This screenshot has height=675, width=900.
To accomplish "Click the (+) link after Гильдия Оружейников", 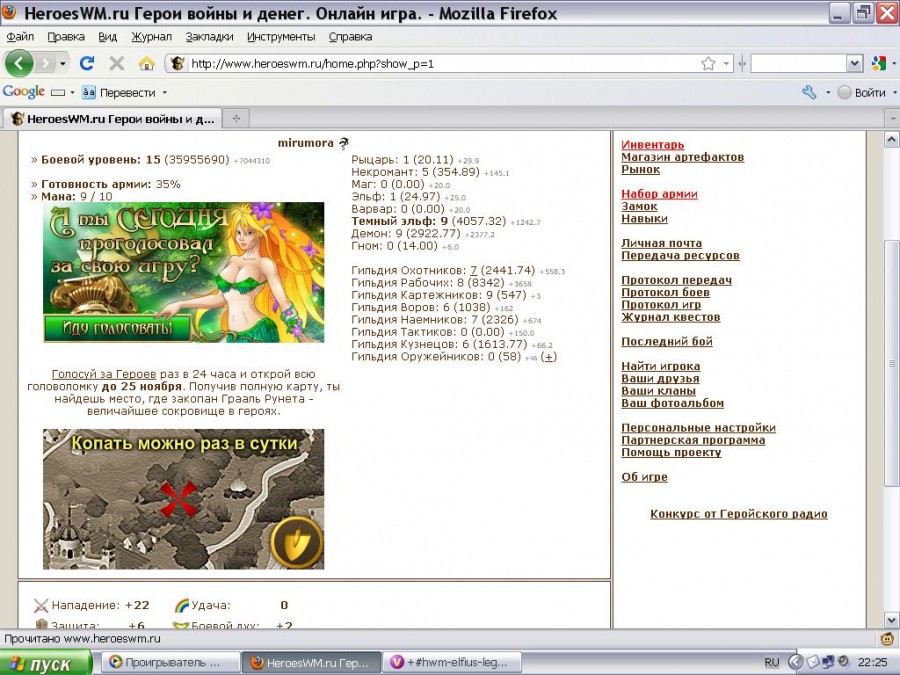I will [x=549, y=356].
